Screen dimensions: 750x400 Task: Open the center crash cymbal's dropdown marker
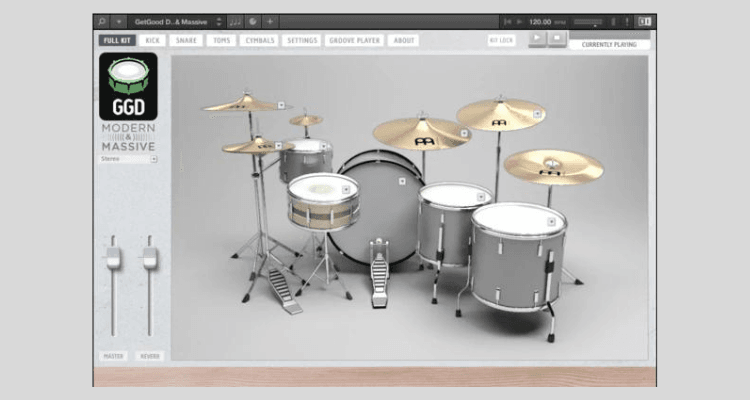click(x=463, y=133)
